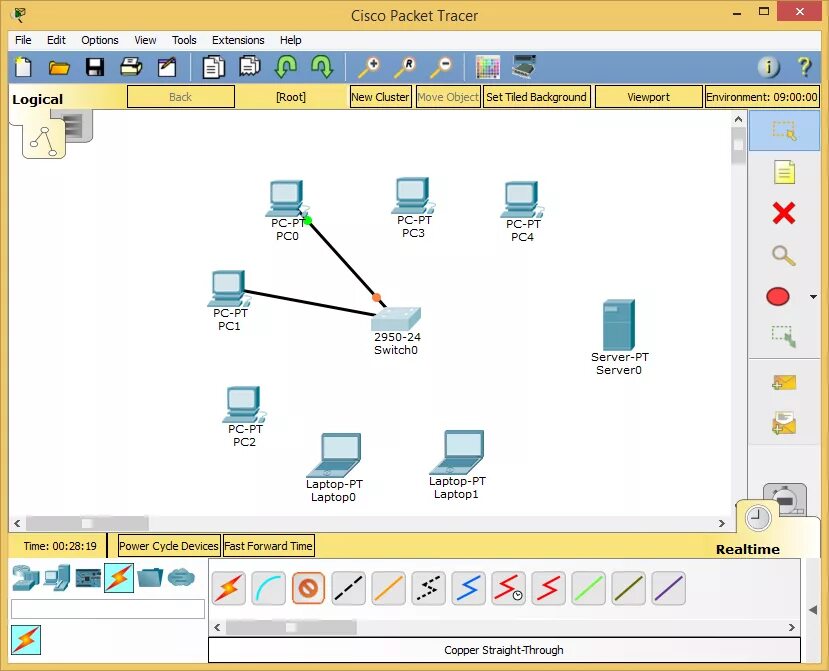829x671 pixels.
Task: Open the Activity Wizard icon
Action: point(167,67)
